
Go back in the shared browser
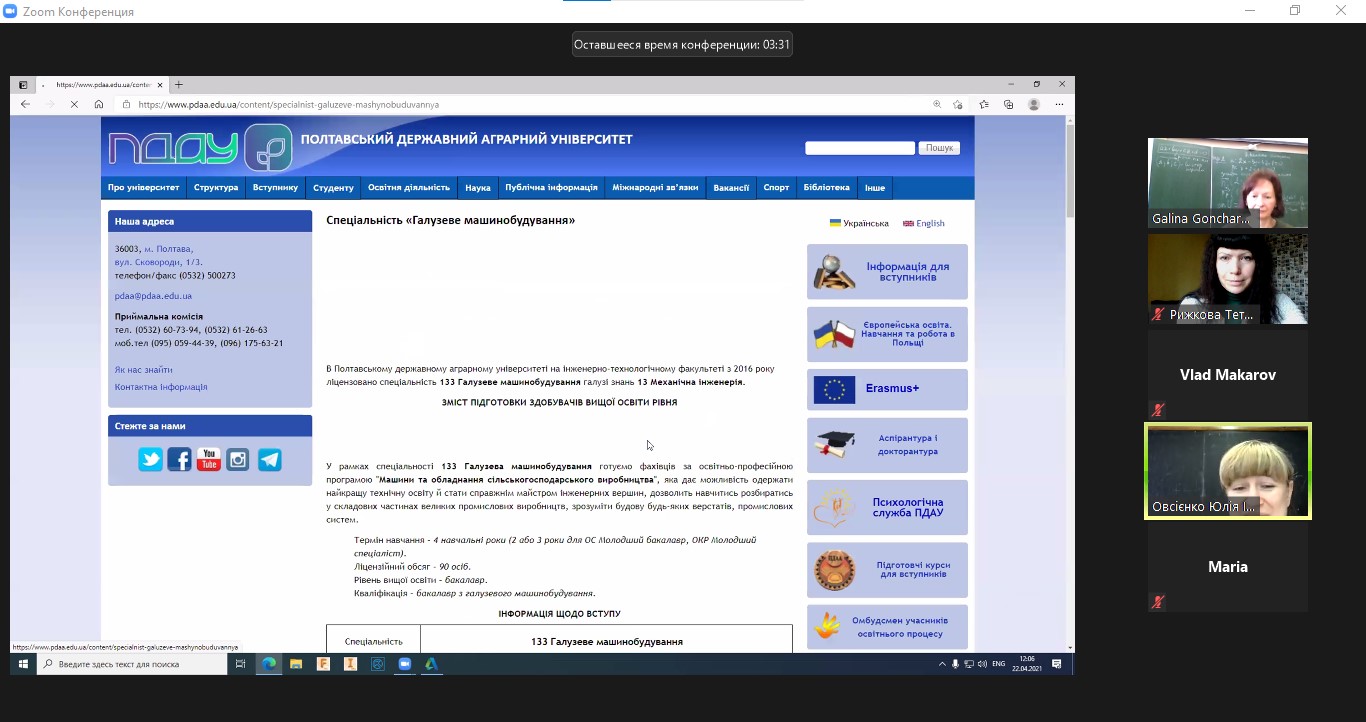click(x=25, y=104)
